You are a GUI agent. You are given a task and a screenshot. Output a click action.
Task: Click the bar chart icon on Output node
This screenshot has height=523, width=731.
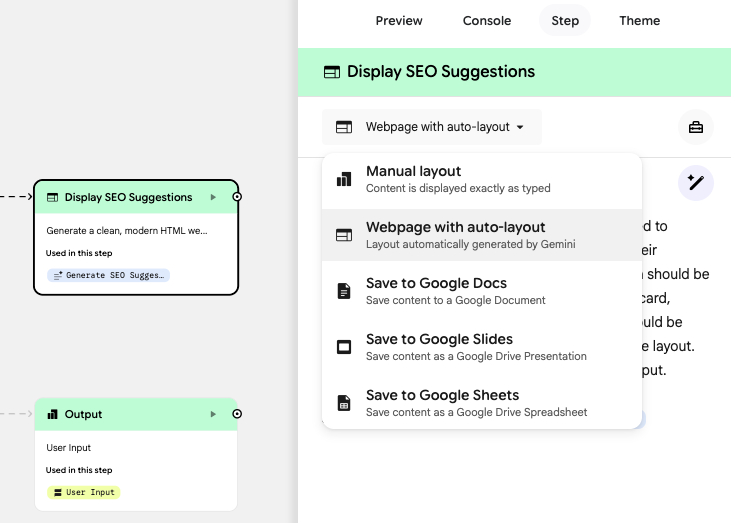(52, 414)
